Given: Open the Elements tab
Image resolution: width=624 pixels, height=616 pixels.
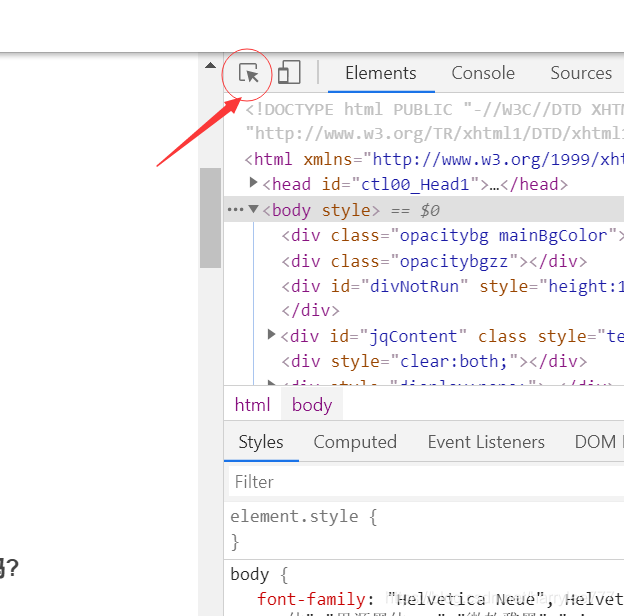Looking at the screenshot, I should coord(381,73).
